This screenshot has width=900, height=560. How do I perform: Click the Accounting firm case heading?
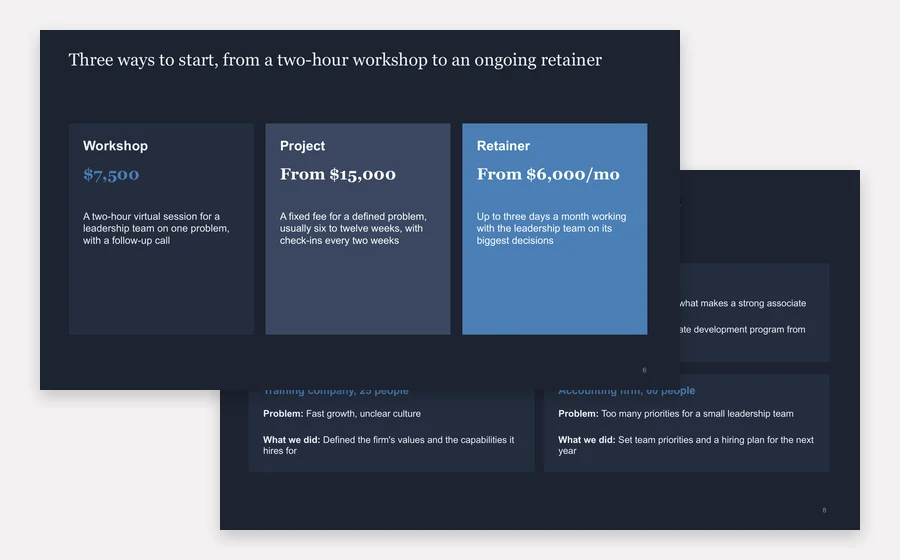click(626, 392)
